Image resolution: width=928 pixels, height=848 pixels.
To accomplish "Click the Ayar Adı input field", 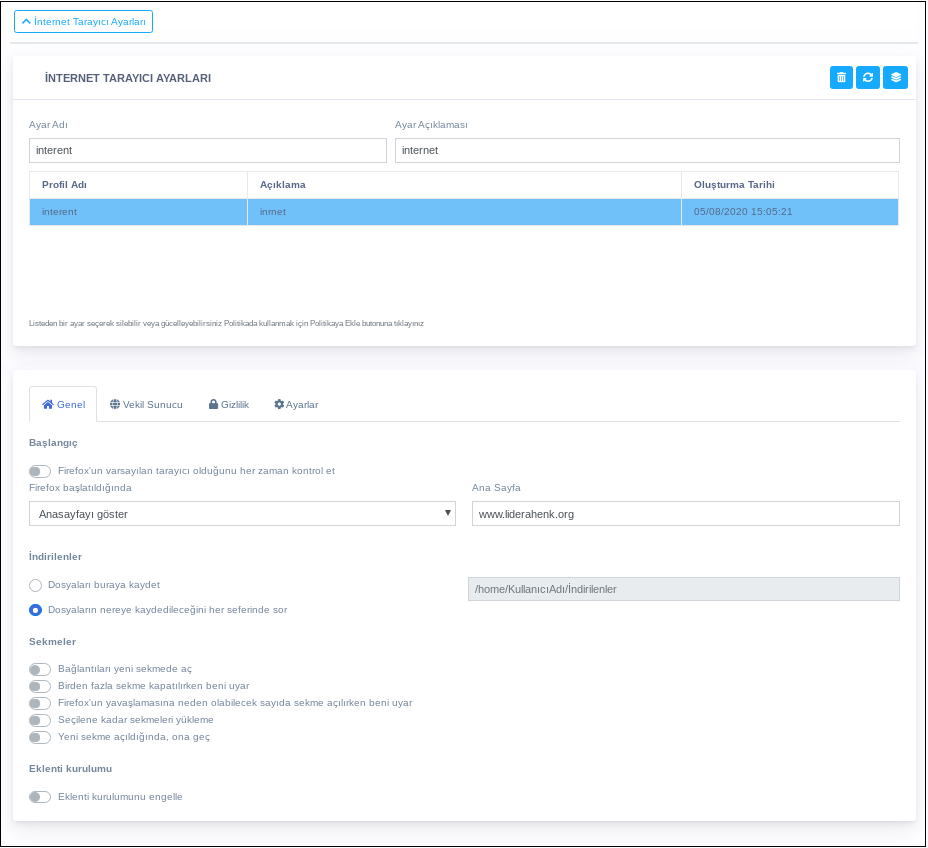I will click(x=207, y=150).
